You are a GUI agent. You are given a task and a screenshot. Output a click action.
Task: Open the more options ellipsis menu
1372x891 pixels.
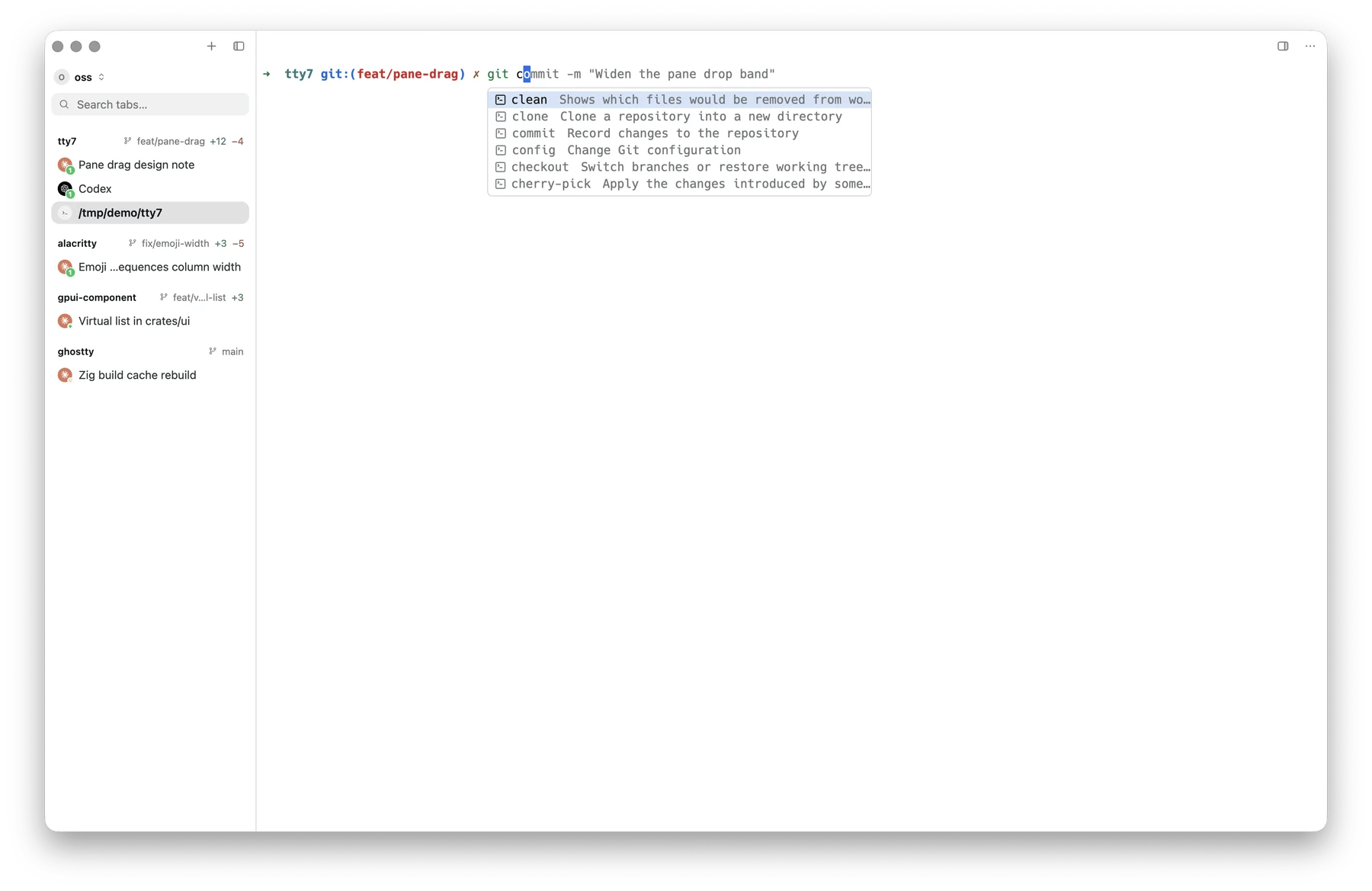(1310, 46)
